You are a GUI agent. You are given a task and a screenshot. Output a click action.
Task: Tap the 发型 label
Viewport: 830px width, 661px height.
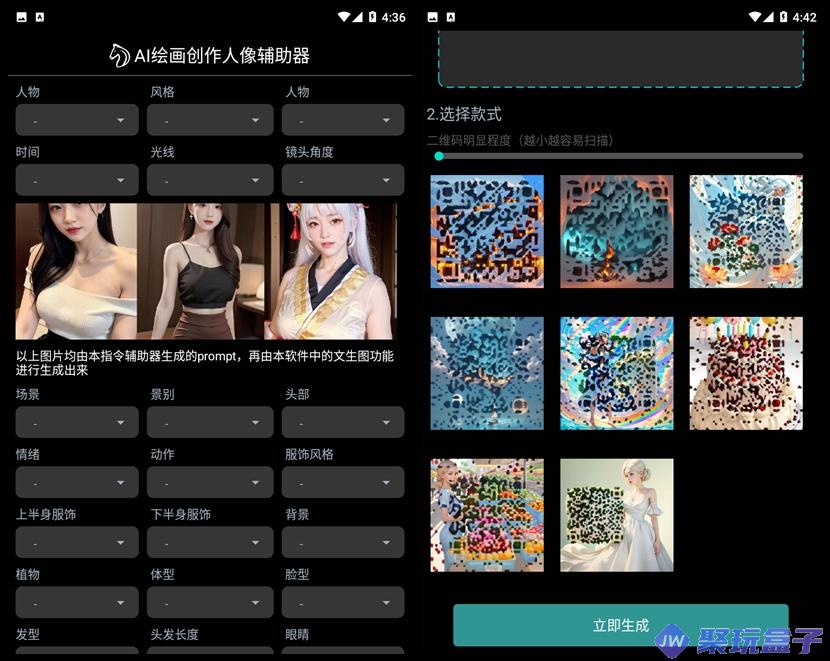point(28,634)
